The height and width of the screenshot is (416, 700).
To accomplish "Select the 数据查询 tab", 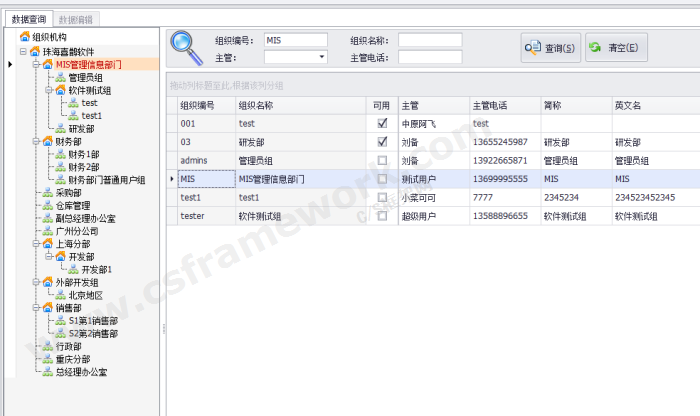I will click(28, 19).
